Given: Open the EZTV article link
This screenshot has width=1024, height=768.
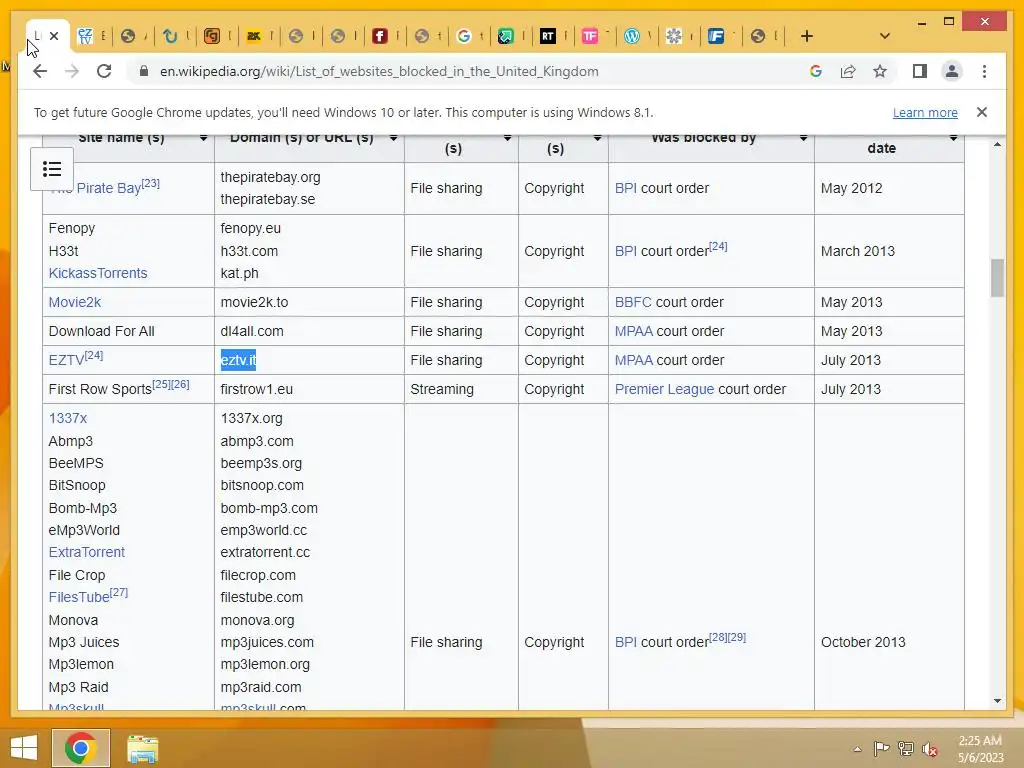Looking at the screenshot, I should click(66, 360).
